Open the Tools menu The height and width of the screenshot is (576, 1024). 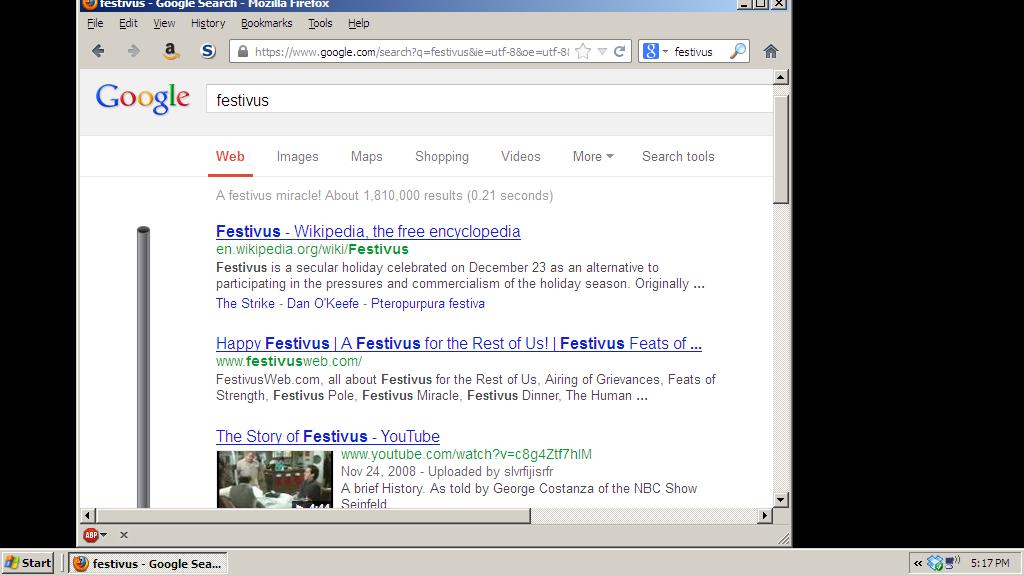click(x=320, y=24)
